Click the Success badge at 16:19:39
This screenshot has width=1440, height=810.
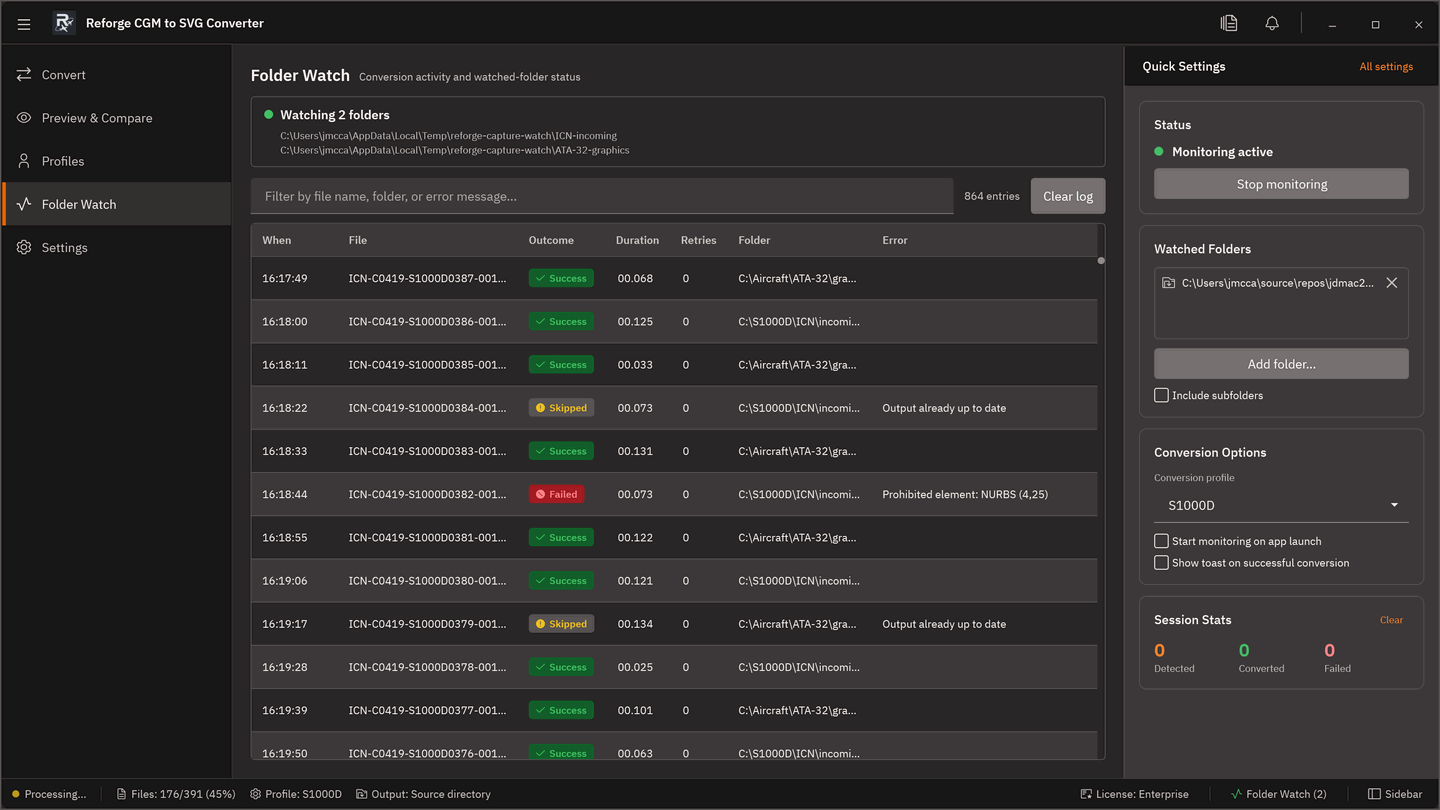point(561,710)
